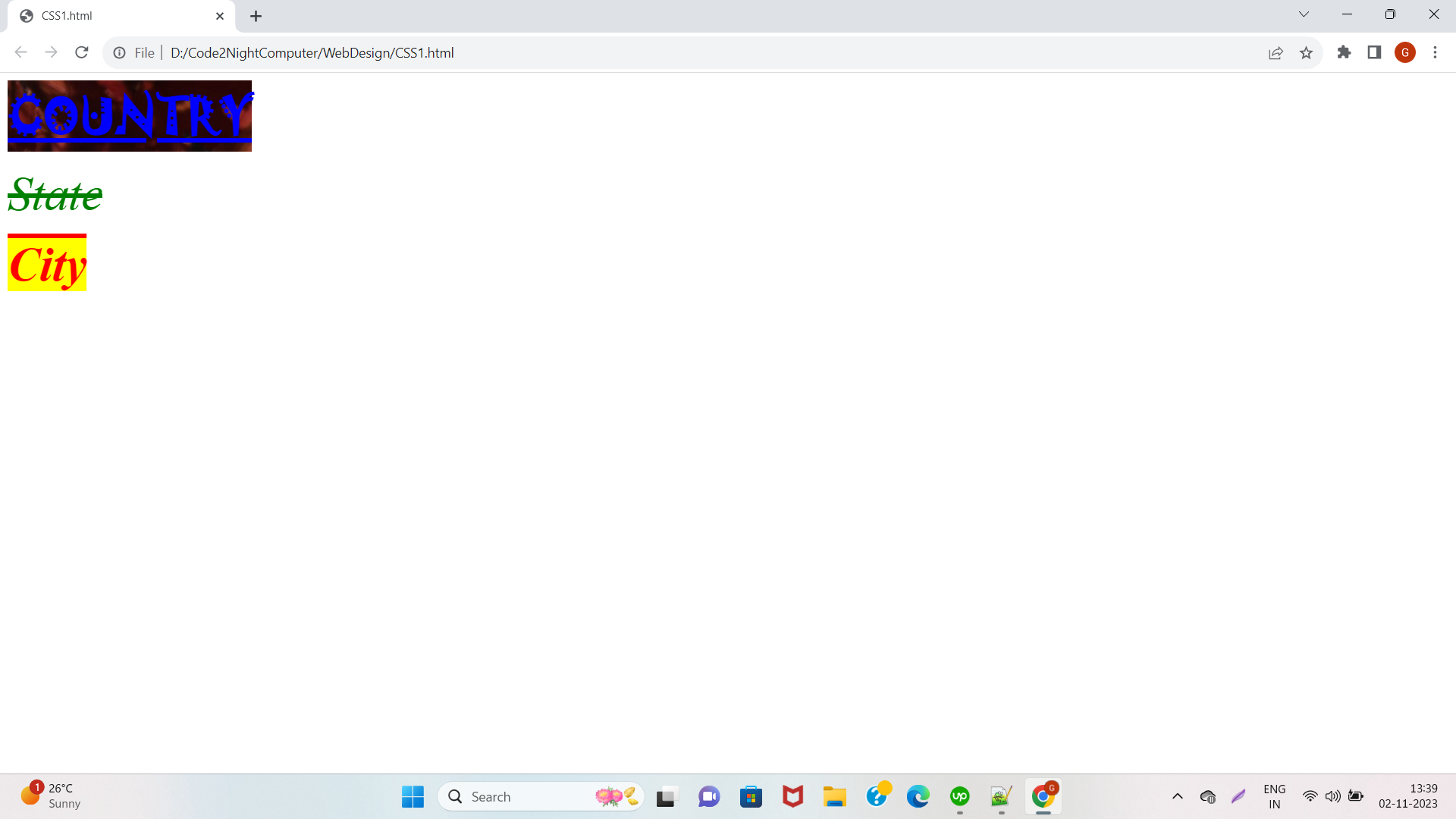
Task: Open the tab search dropdown arrow
Action: coord(1304,14)
